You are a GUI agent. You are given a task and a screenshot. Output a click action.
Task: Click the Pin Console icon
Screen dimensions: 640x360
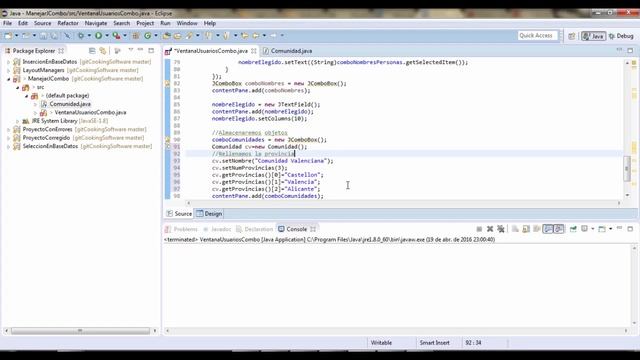pos(573,229)
